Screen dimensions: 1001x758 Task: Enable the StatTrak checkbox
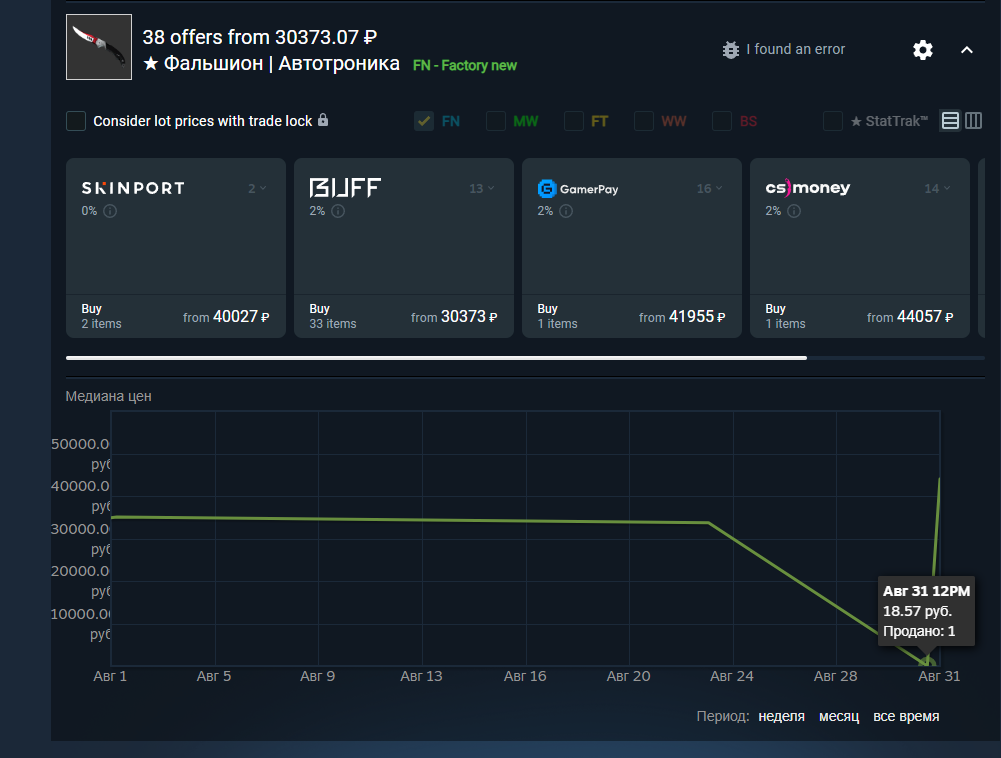832,121
